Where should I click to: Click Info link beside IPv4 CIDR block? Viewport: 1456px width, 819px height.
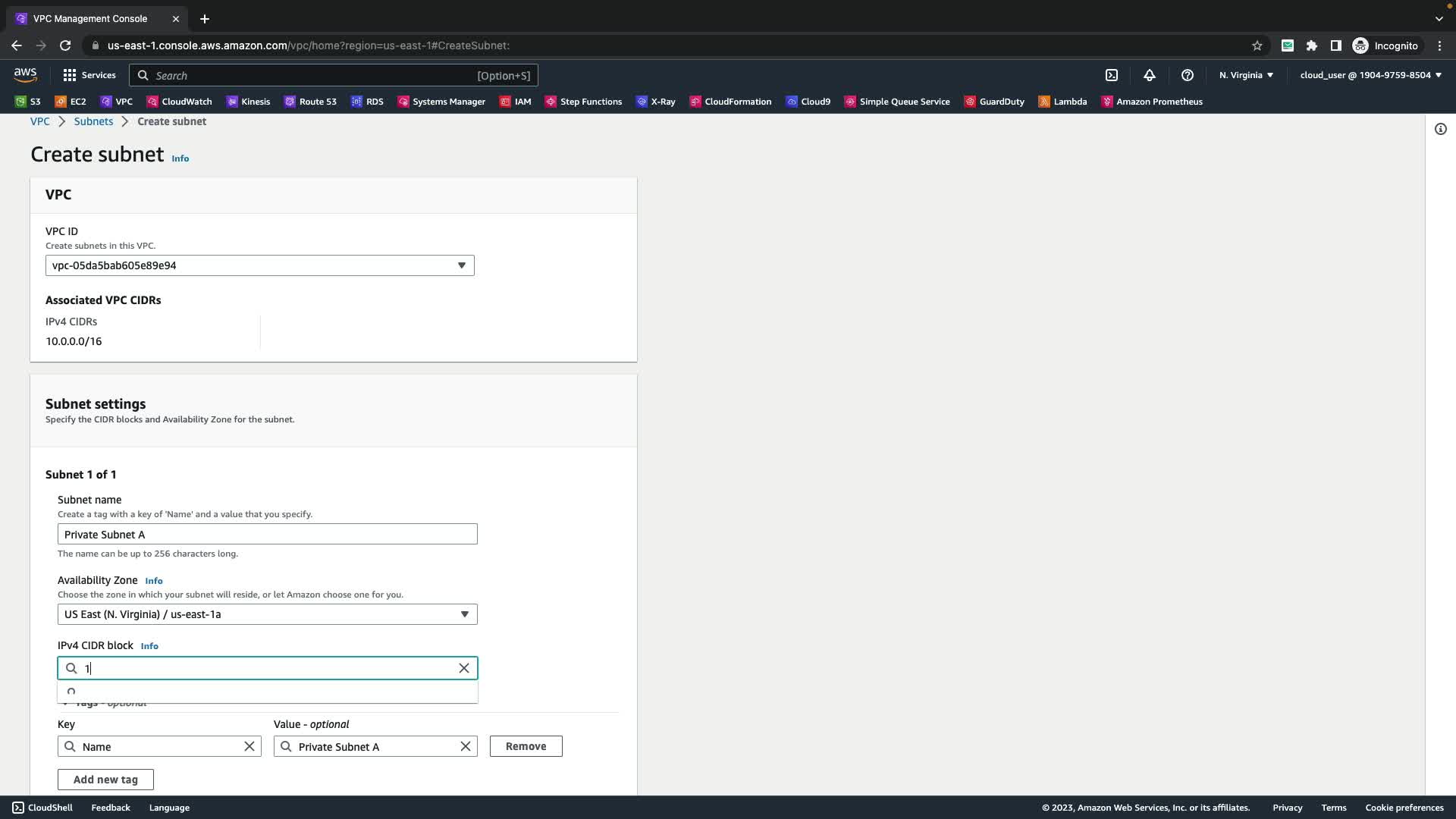(149, 646)
